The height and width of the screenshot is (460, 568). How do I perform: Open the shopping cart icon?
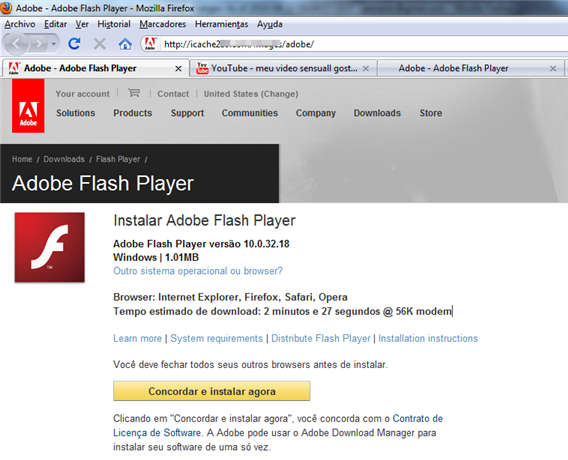click(x=134, y=93)
